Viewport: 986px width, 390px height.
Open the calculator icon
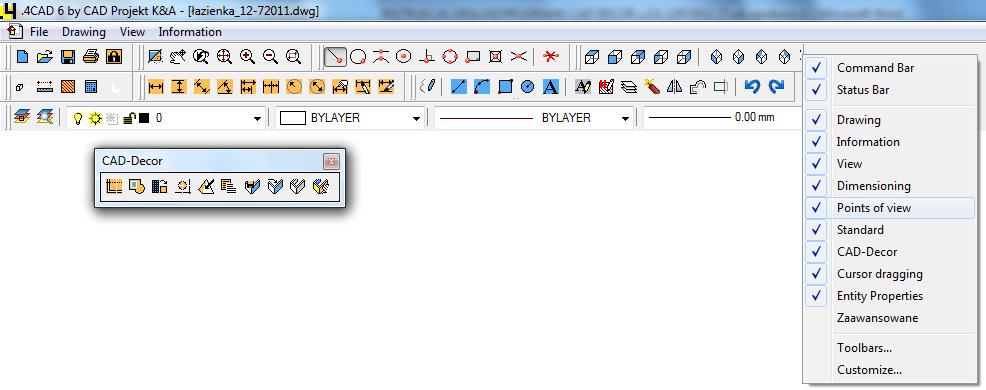pos(91,87)
